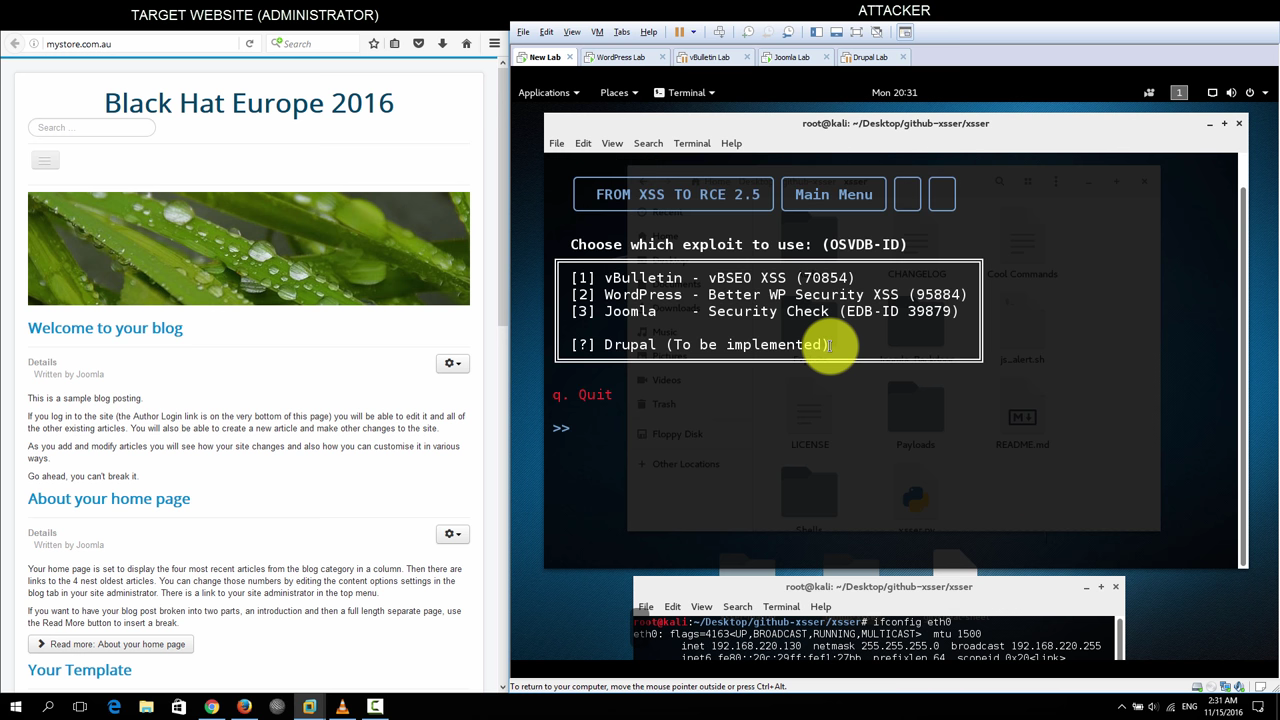The width and height of the screenshot is (1280, 720).
Task: Open the Firefox bookmarks library icon
Action: tap(395, 44)
